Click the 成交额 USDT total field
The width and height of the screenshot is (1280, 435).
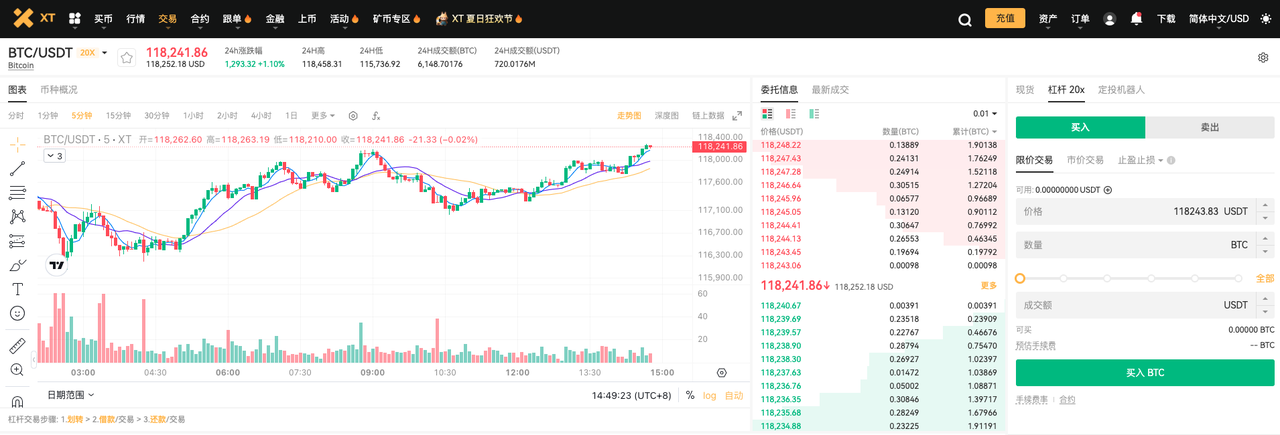(1145, 305)
